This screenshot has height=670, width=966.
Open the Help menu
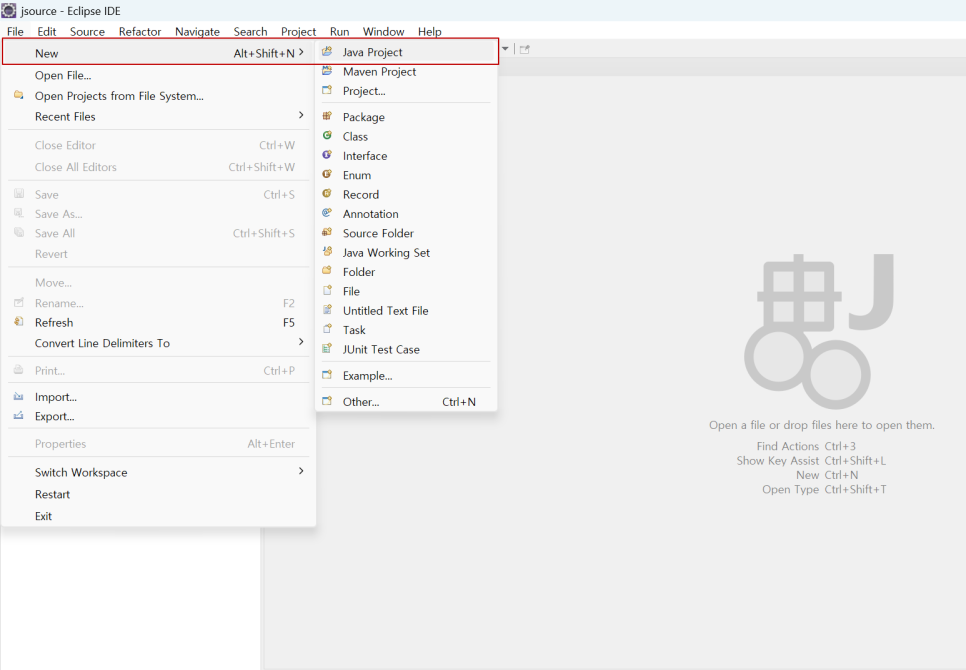click(x=429, y=31)
